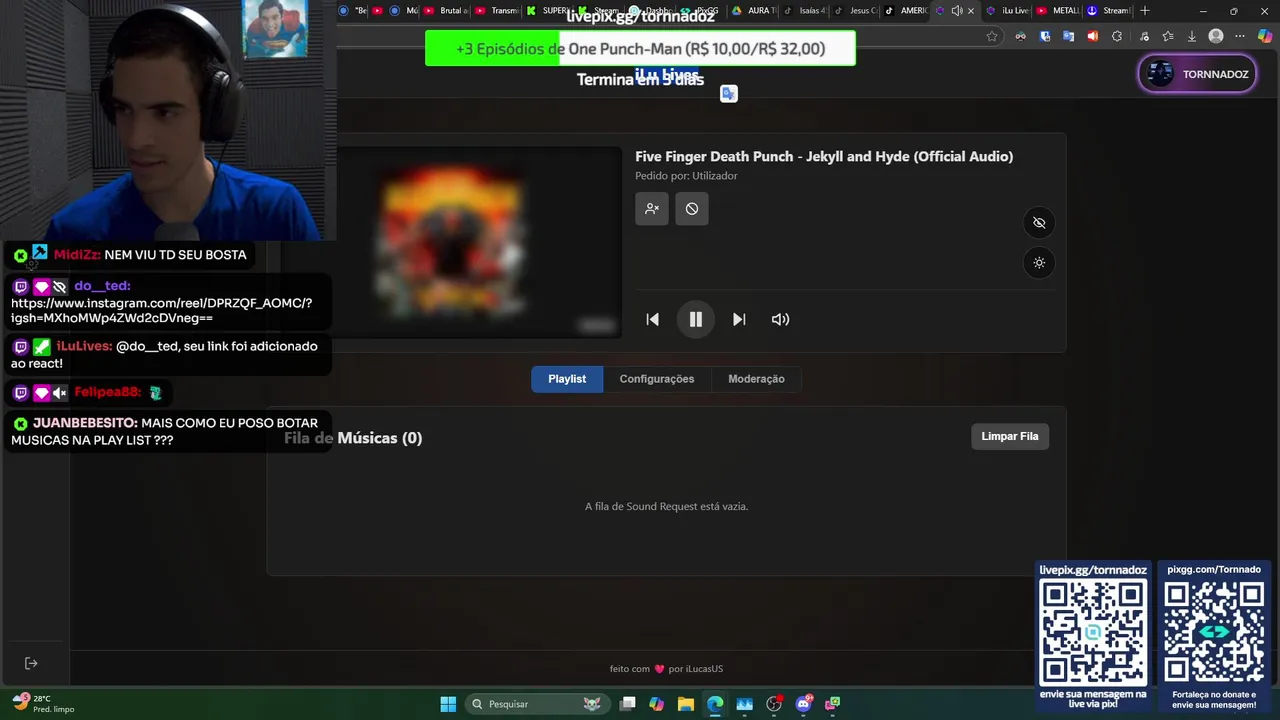1280x720 pixels.
Task: Click the blurred album art thumbnail
Action: (450, 243)
